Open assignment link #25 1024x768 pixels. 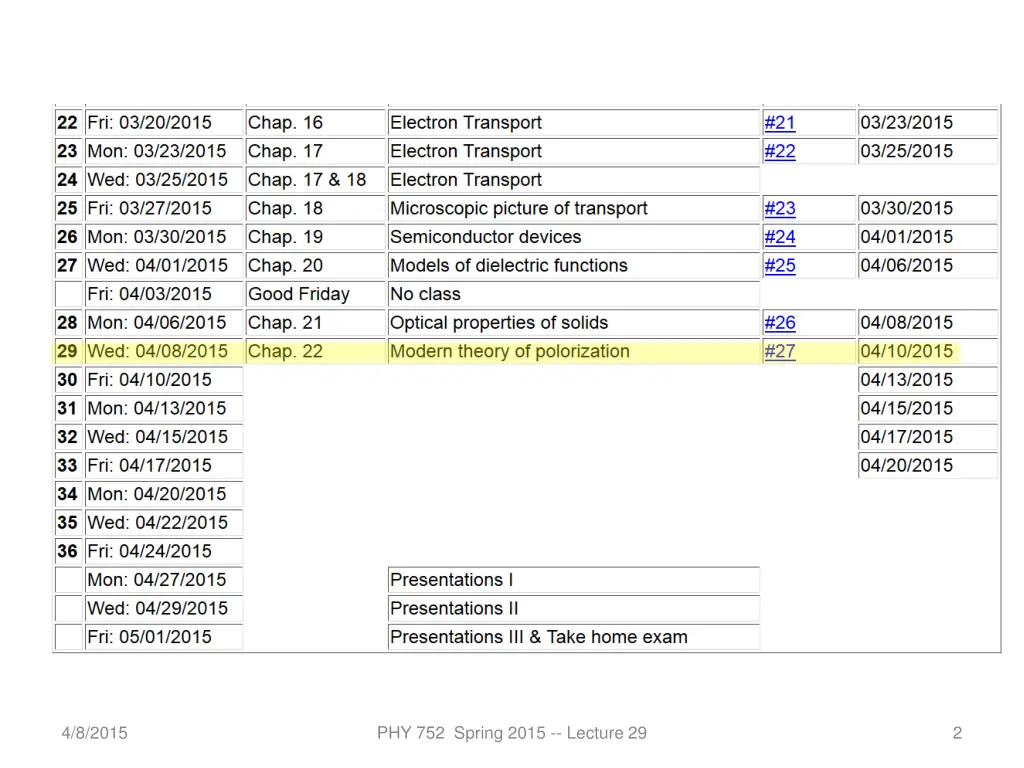[780, 266]
